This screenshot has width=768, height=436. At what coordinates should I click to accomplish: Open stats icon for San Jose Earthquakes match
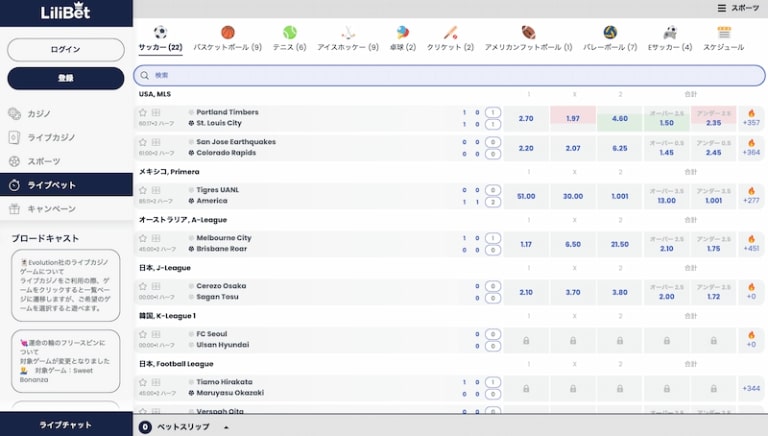(156, 142)
